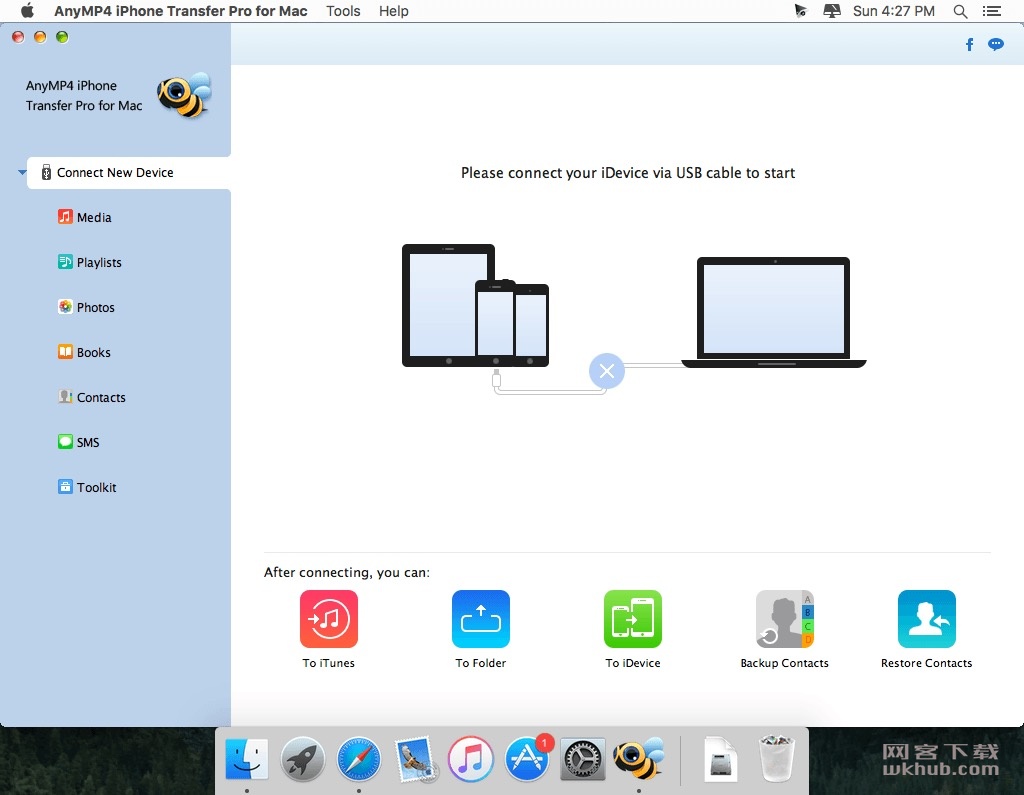
Task: Click the 'To iTunes' label
Action: tap(328, 663)
